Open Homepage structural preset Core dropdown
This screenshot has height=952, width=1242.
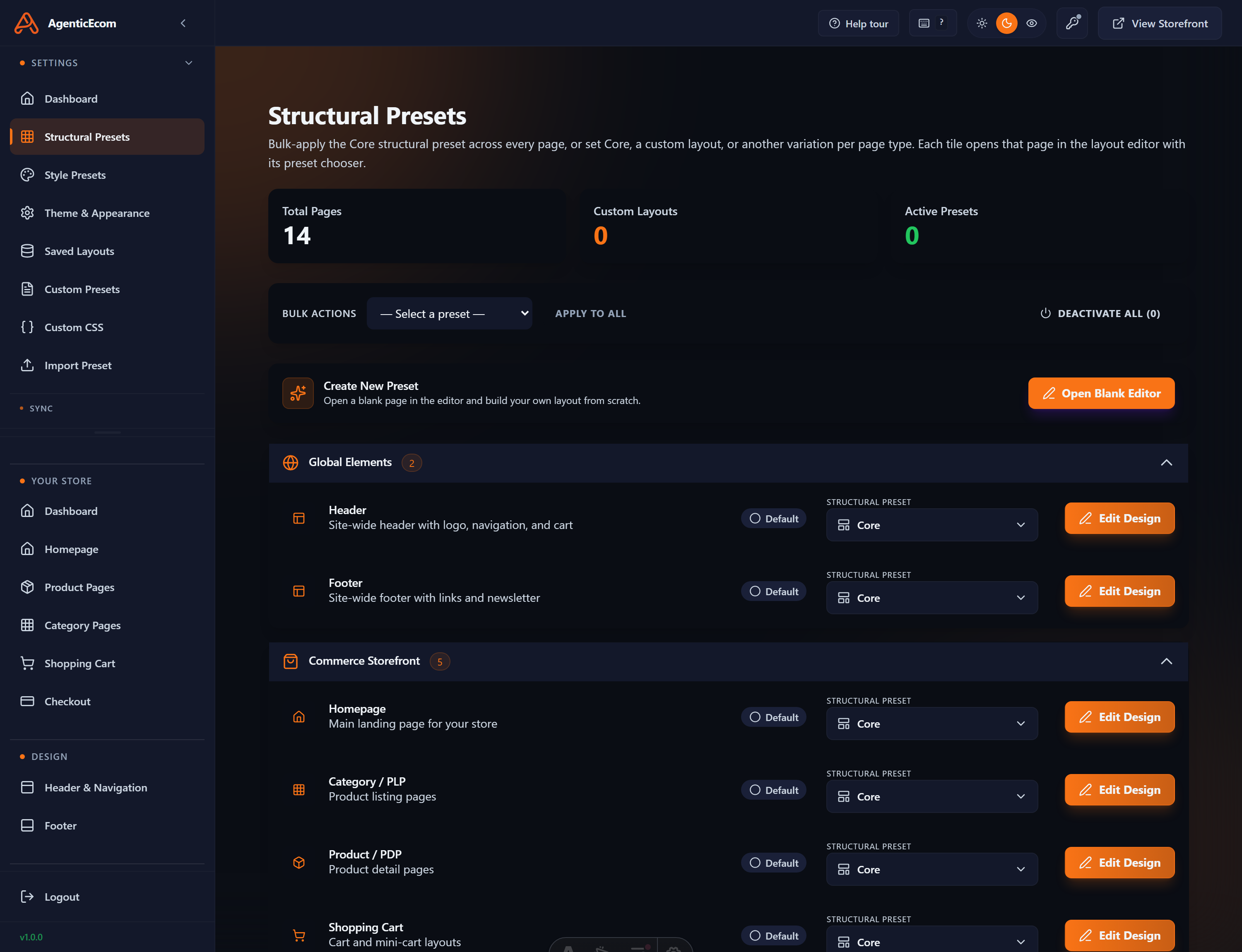[932, 724]
